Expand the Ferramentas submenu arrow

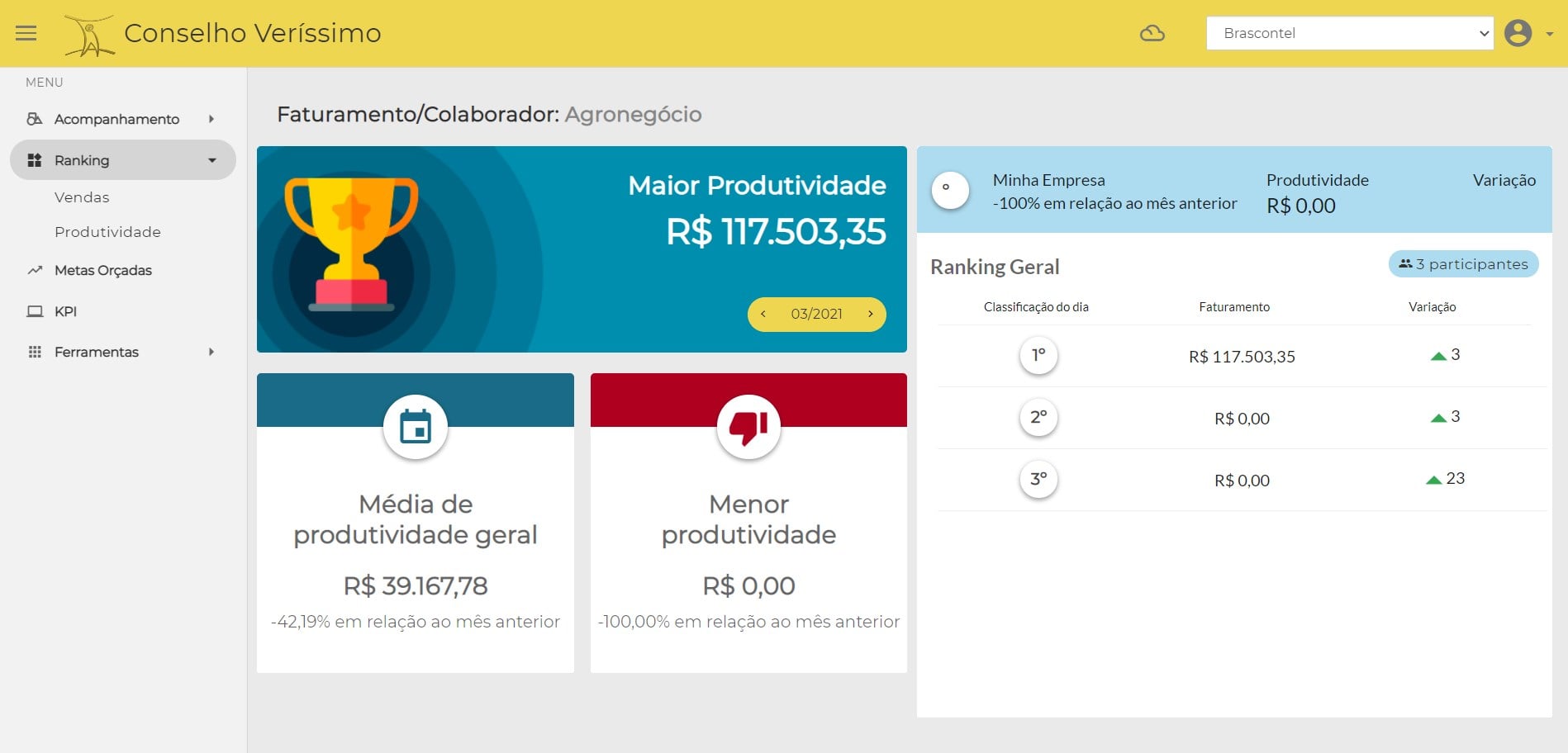pos(211,352)
